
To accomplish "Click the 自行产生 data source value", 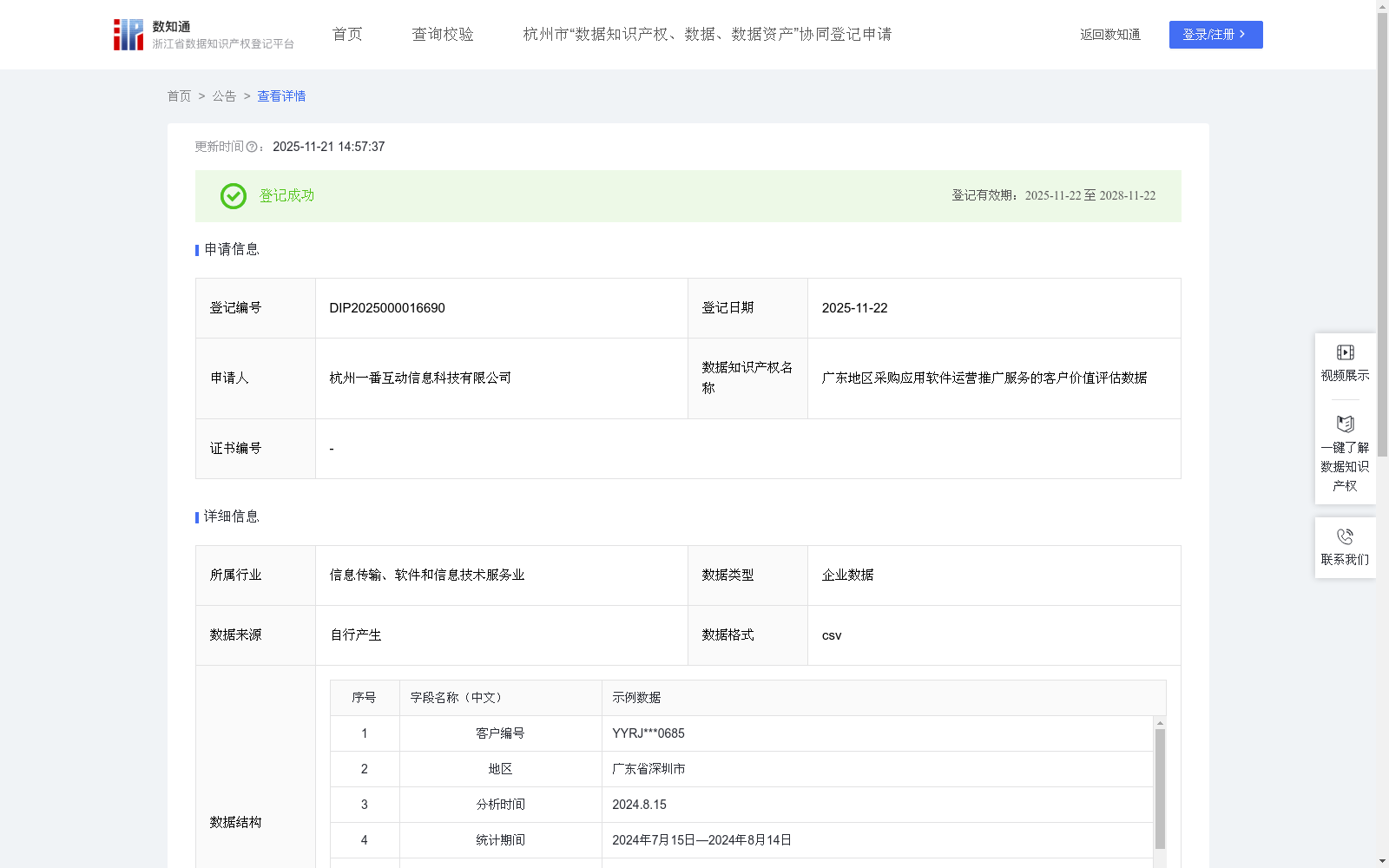I will tap(356, 635).
